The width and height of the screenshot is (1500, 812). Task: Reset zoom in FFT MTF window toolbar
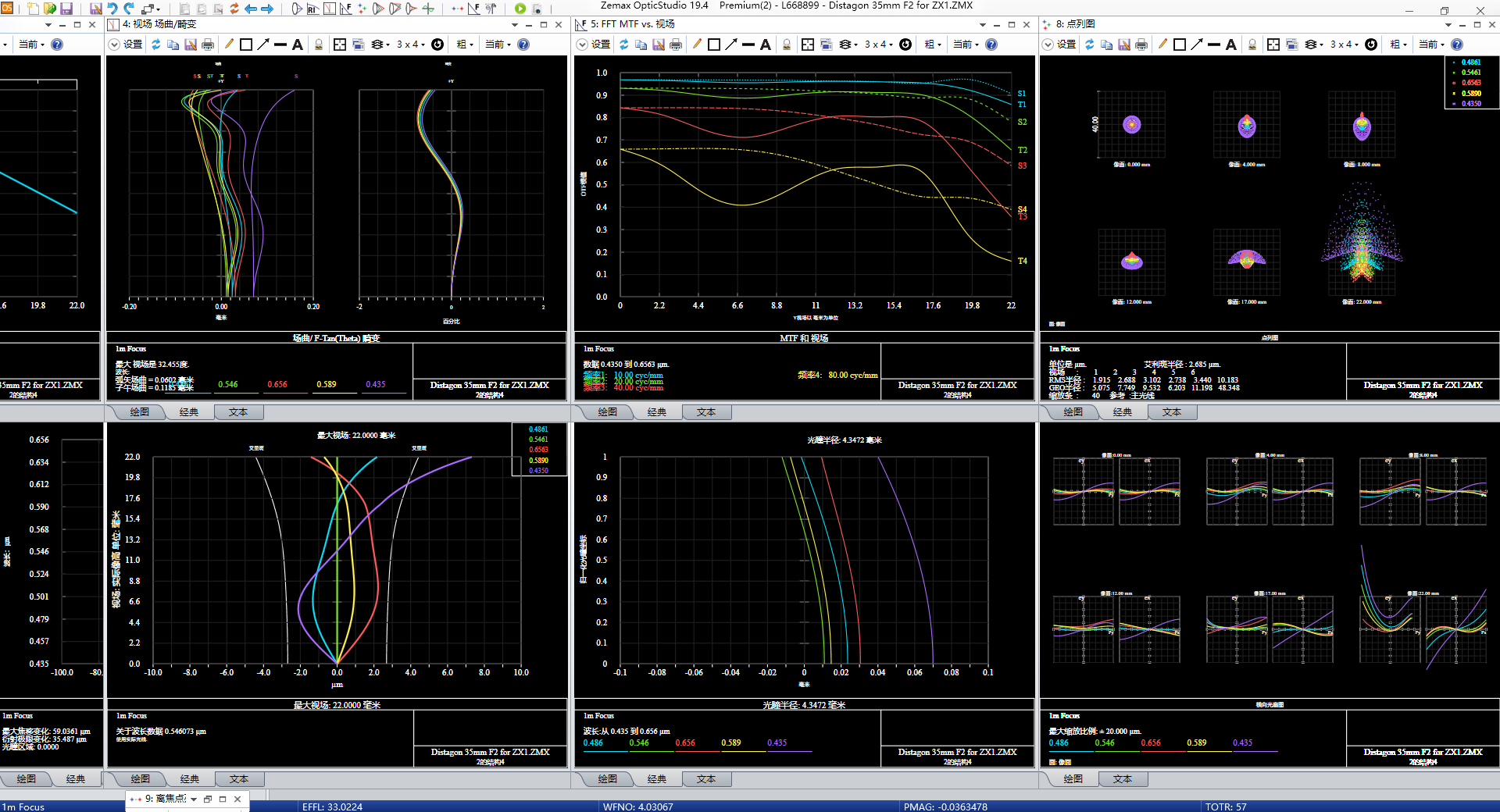905,45
